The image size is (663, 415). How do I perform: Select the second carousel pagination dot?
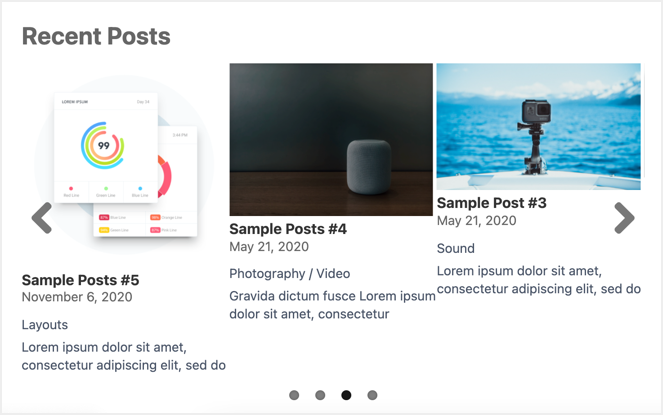tap(320, 395)
